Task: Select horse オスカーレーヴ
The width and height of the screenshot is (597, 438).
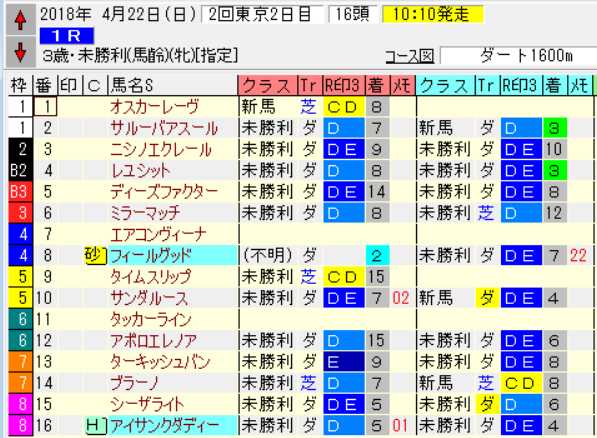Action: [x=155, y=107]
